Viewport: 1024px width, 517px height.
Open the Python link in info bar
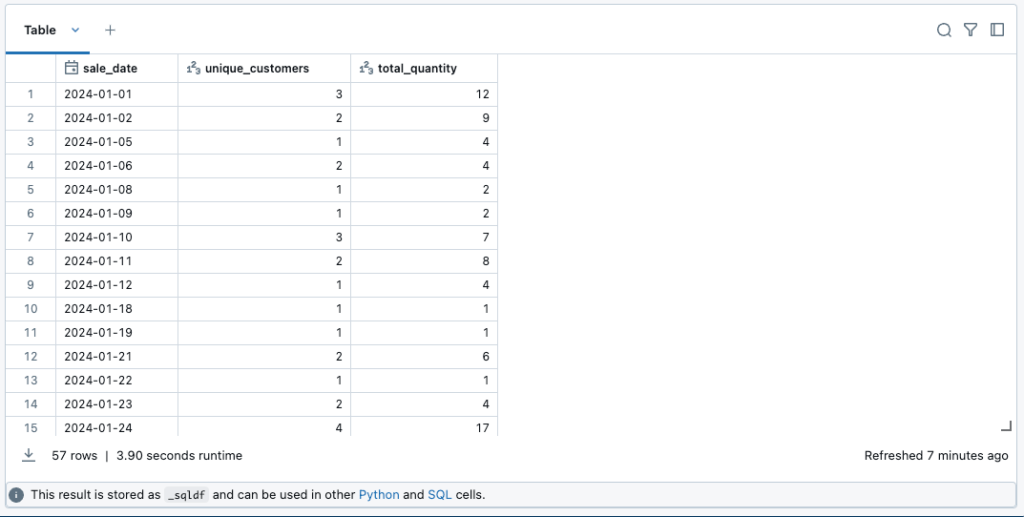coord(379,495)
